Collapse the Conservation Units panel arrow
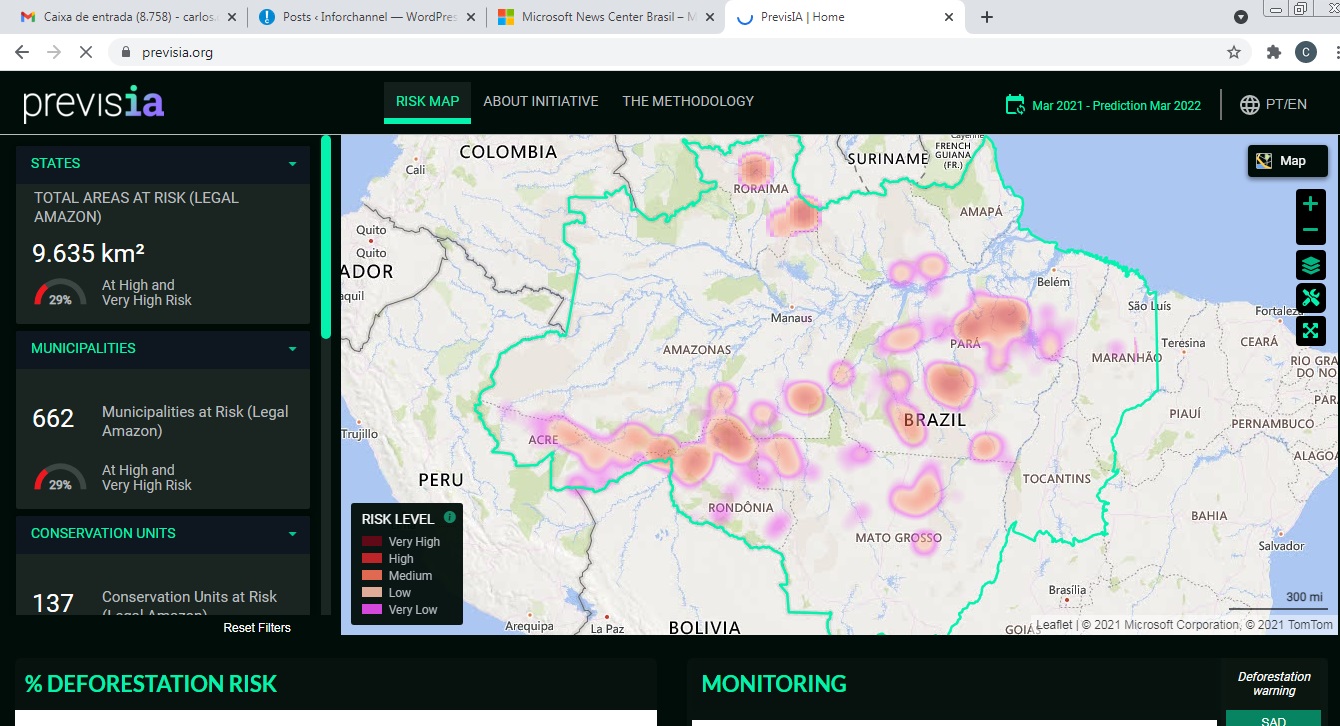Screen dimensions: 1340x726 click(x=292, y=533)
